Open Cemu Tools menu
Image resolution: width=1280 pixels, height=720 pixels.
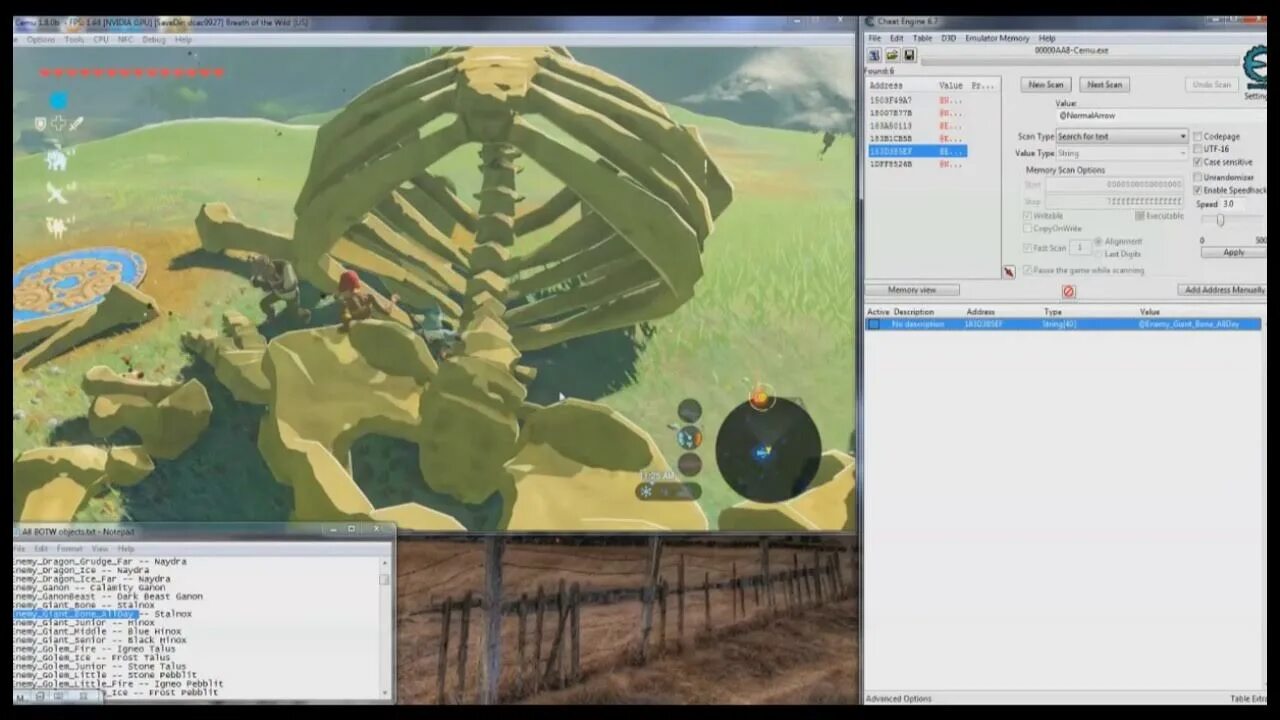click(74, 40)
